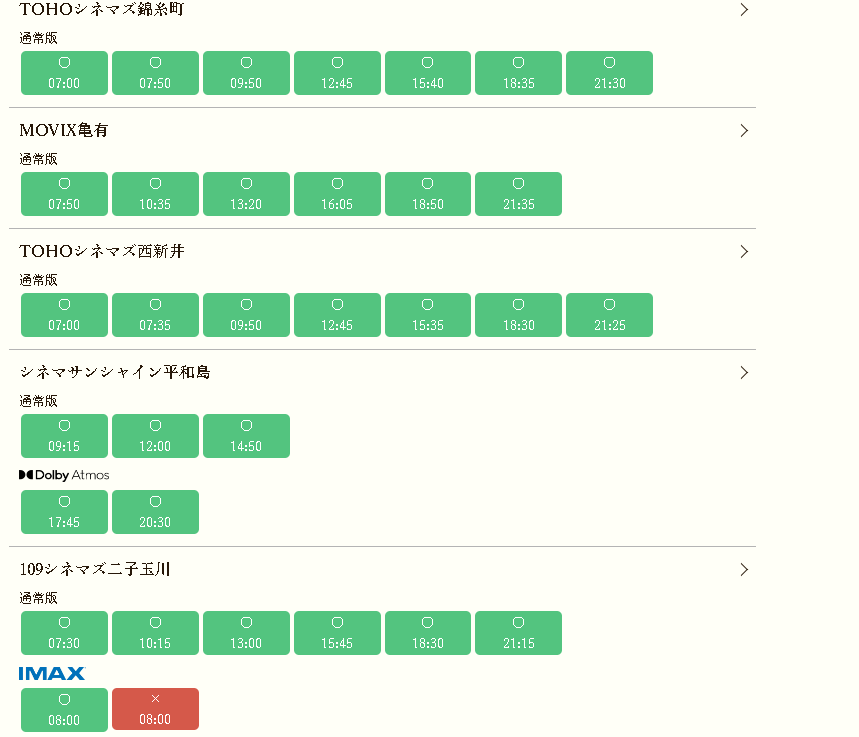Choose 18:30 showtime at TOHOシネマズ西新井
Screen dimensions: 859x737
click(518, 315)
